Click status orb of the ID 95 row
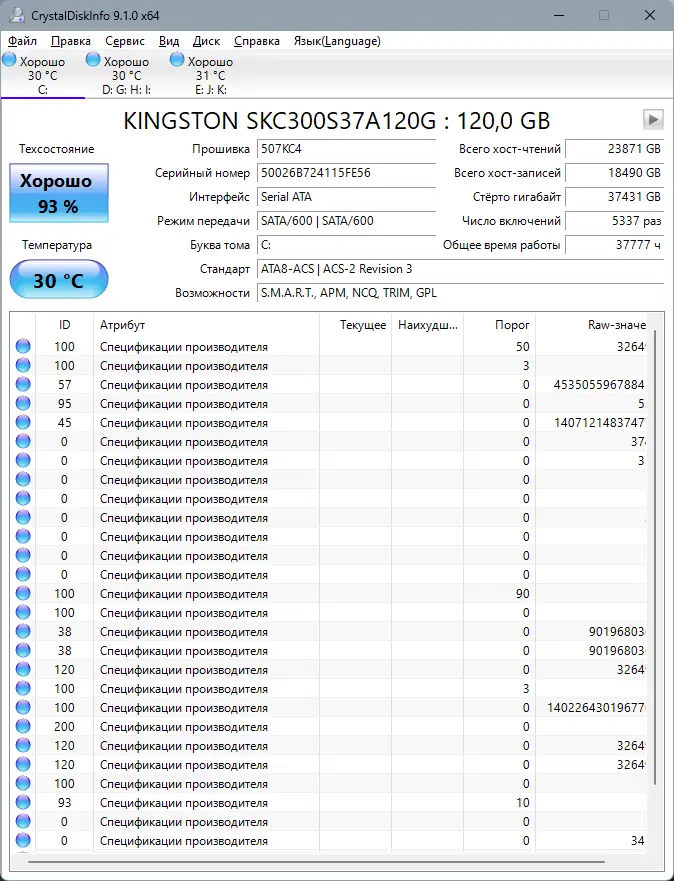 click(23, 404)
